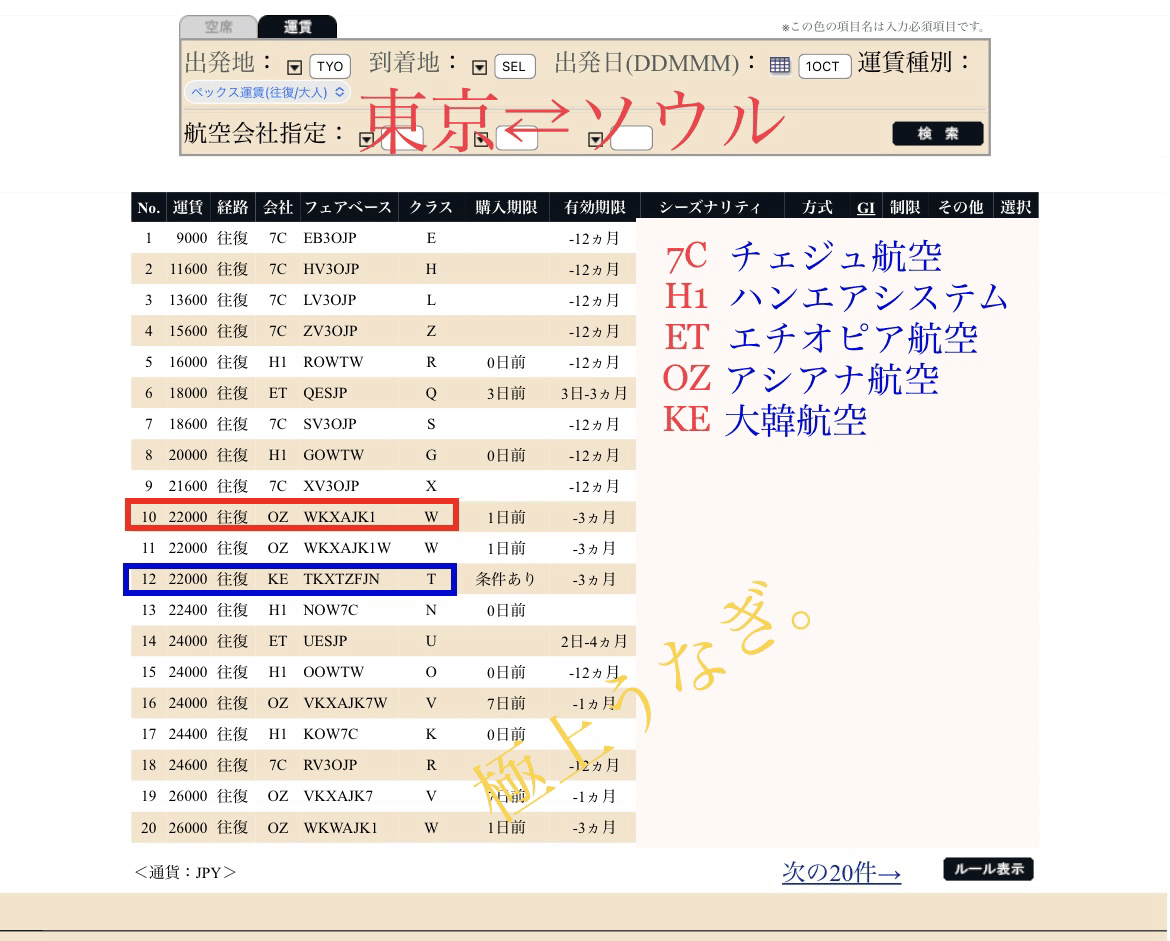
Task: Click the GI column header link
Action: (866, 207)
